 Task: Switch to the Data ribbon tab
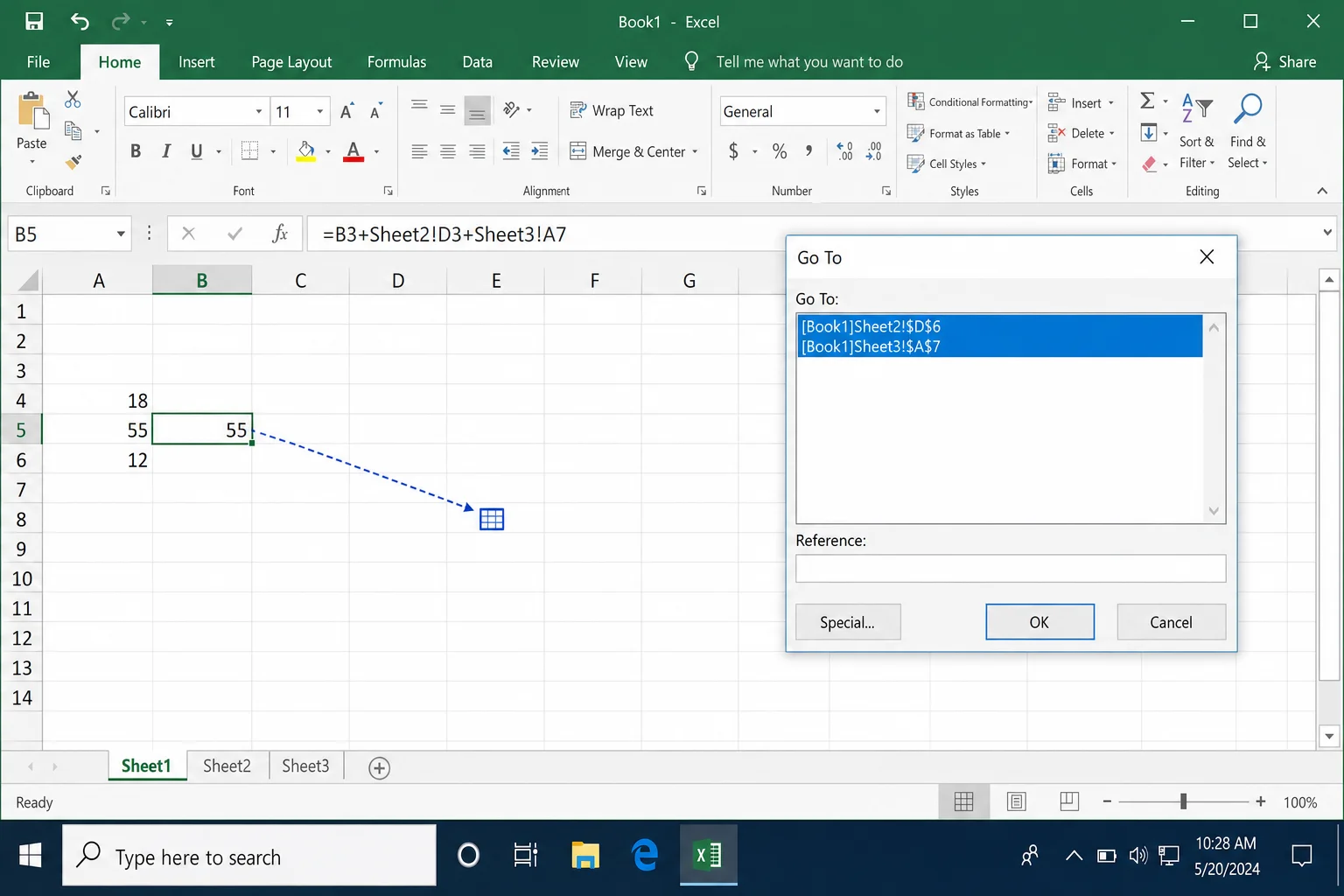point(477,62)
